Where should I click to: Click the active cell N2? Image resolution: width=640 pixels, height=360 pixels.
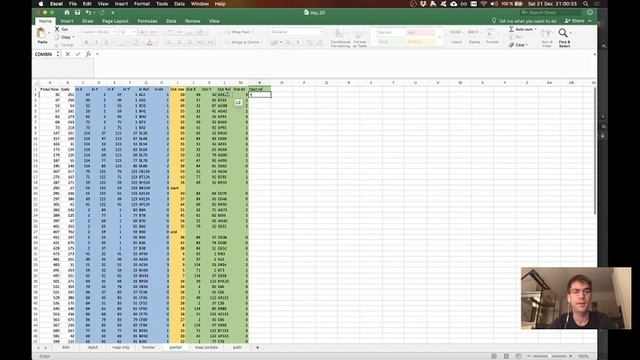pos(260,95)
